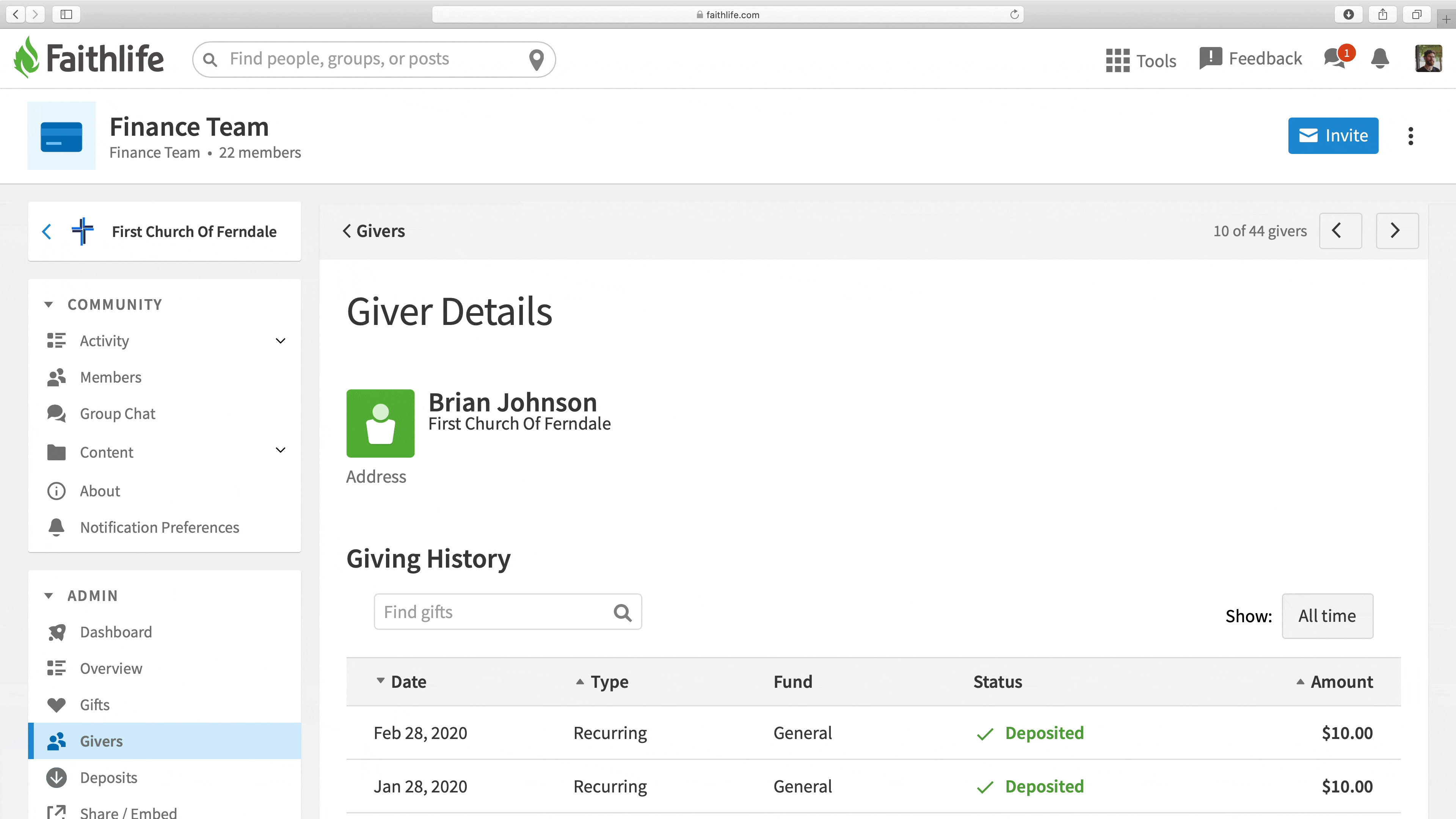Open browser downloads icon

click(1349, 14)
